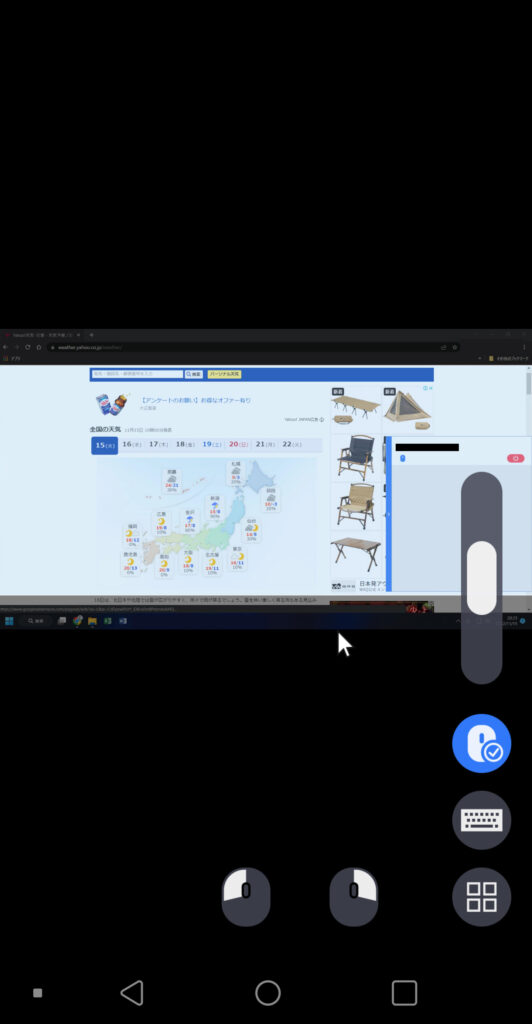Click 新潟 weather icon on map
Screen dimensions: 532x1024
[214, 506]
